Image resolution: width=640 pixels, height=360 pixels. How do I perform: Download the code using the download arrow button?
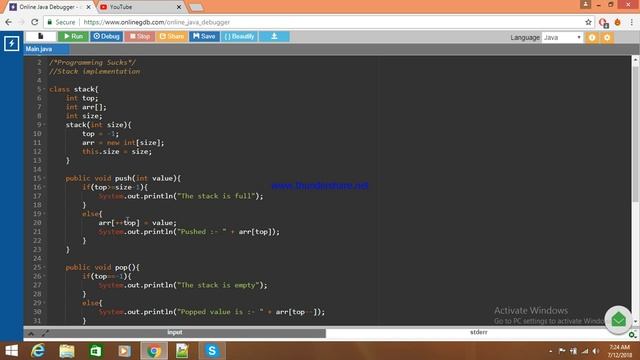274,36
